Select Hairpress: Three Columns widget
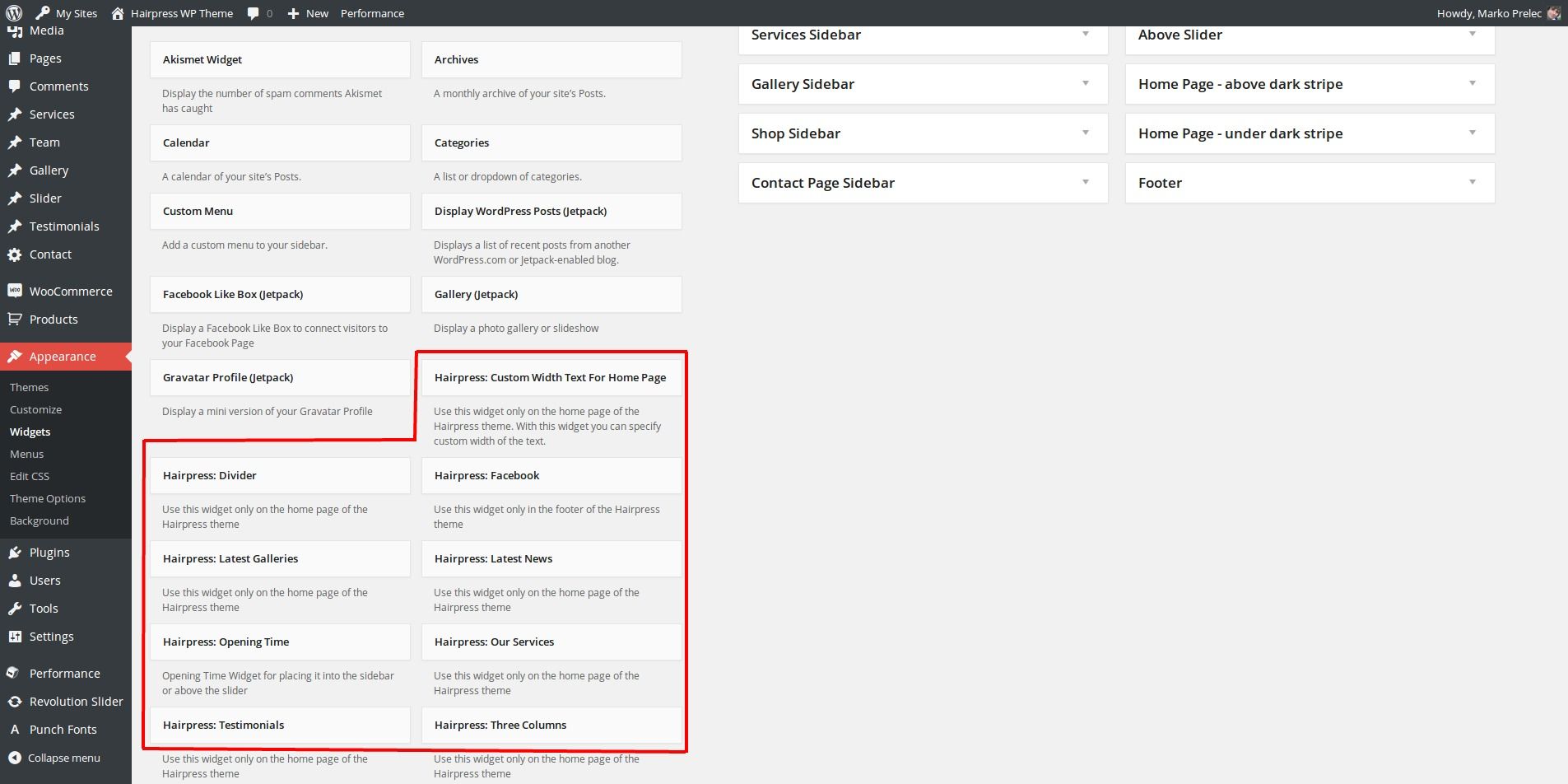The width and height of the screenshot is (1568, 784). pyautogui.click(x=551, y=726)
